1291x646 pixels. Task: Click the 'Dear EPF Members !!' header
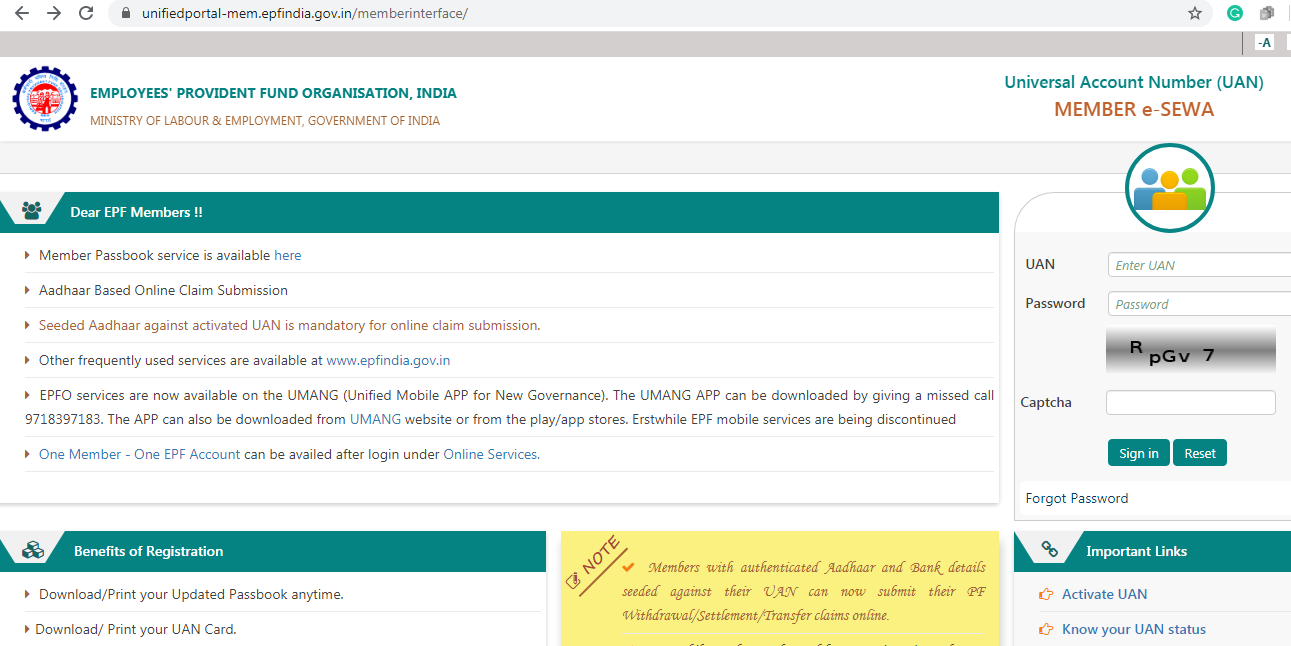click(x=136, y=212)
